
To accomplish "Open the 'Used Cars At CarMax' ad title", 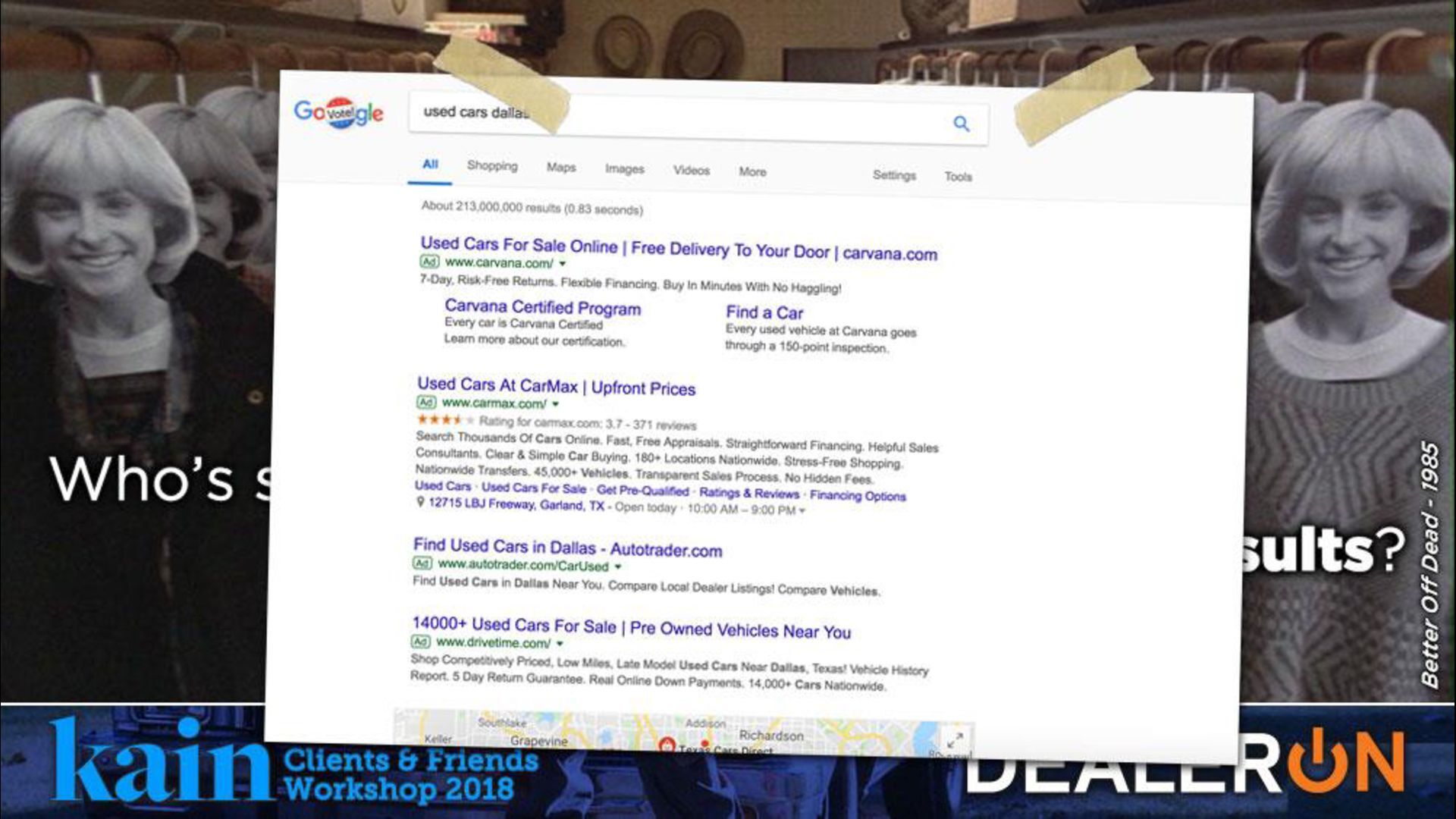I will point(556,386).
